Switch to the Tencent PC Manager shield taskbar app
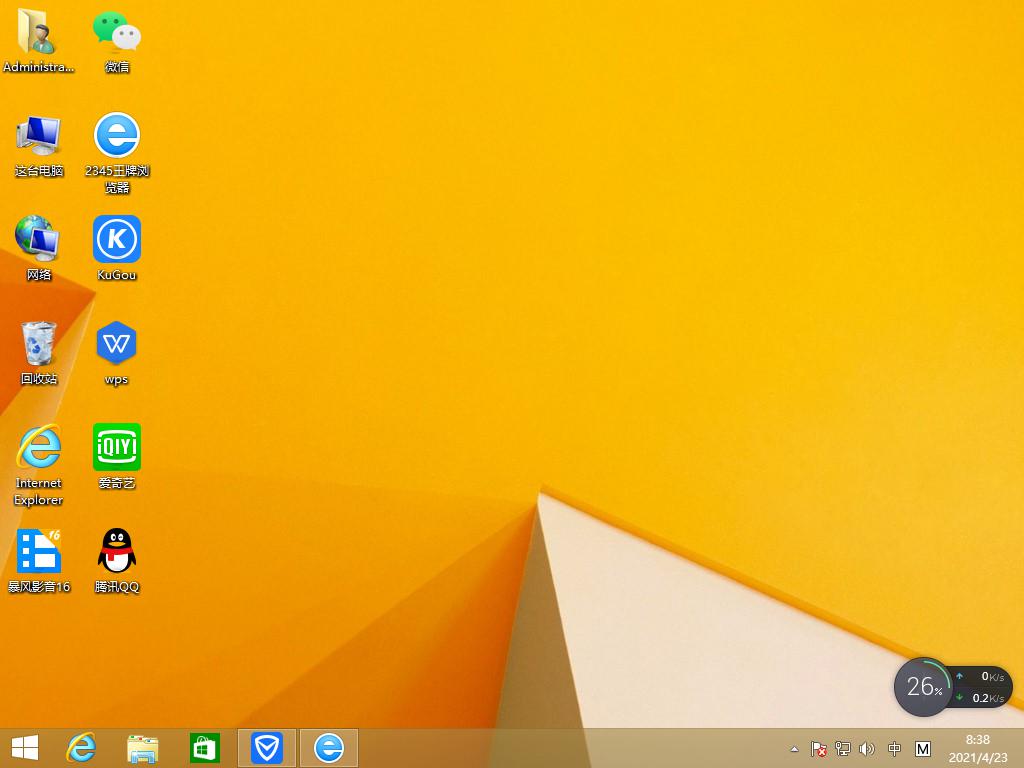1024x768 pixels. point(267,748)
